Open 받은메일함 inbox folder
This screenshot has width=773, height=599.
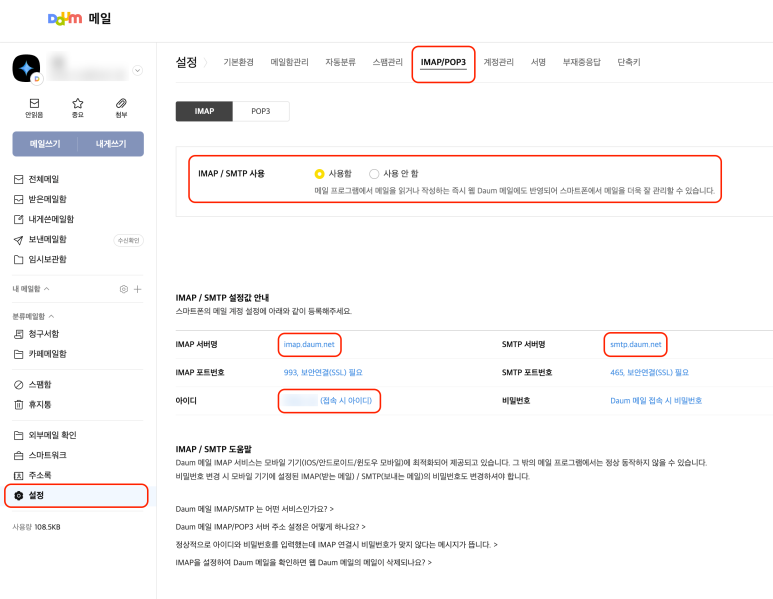point(47,199)
